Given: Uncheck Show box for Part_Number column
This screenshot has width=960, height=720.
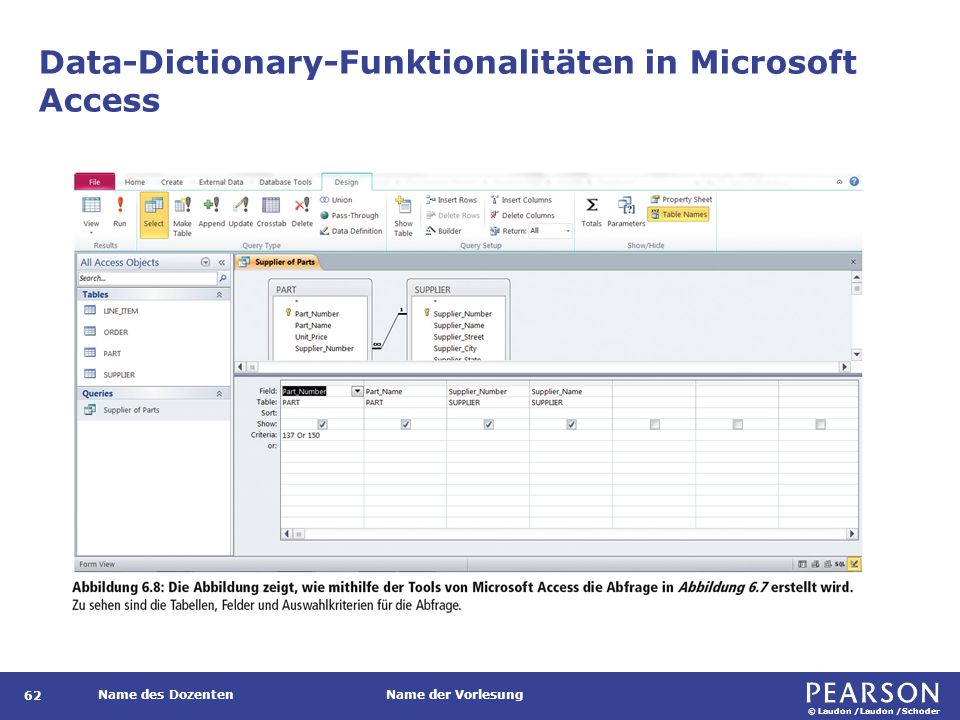Looking at the screenshot, I should tap(323, 424).
